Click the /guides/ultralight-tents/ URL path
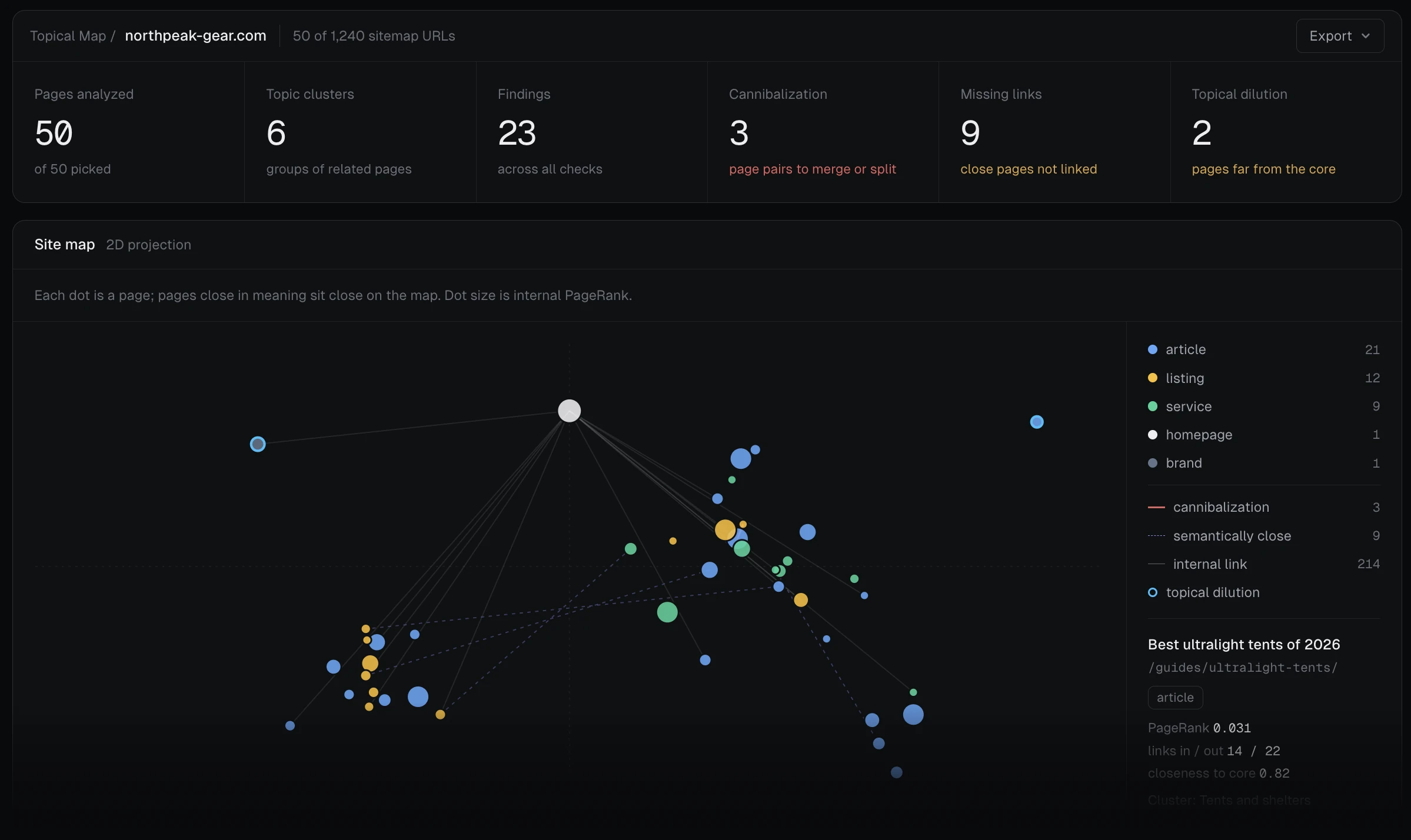This screenshot has width=1411, height=840. [1243, 668]
